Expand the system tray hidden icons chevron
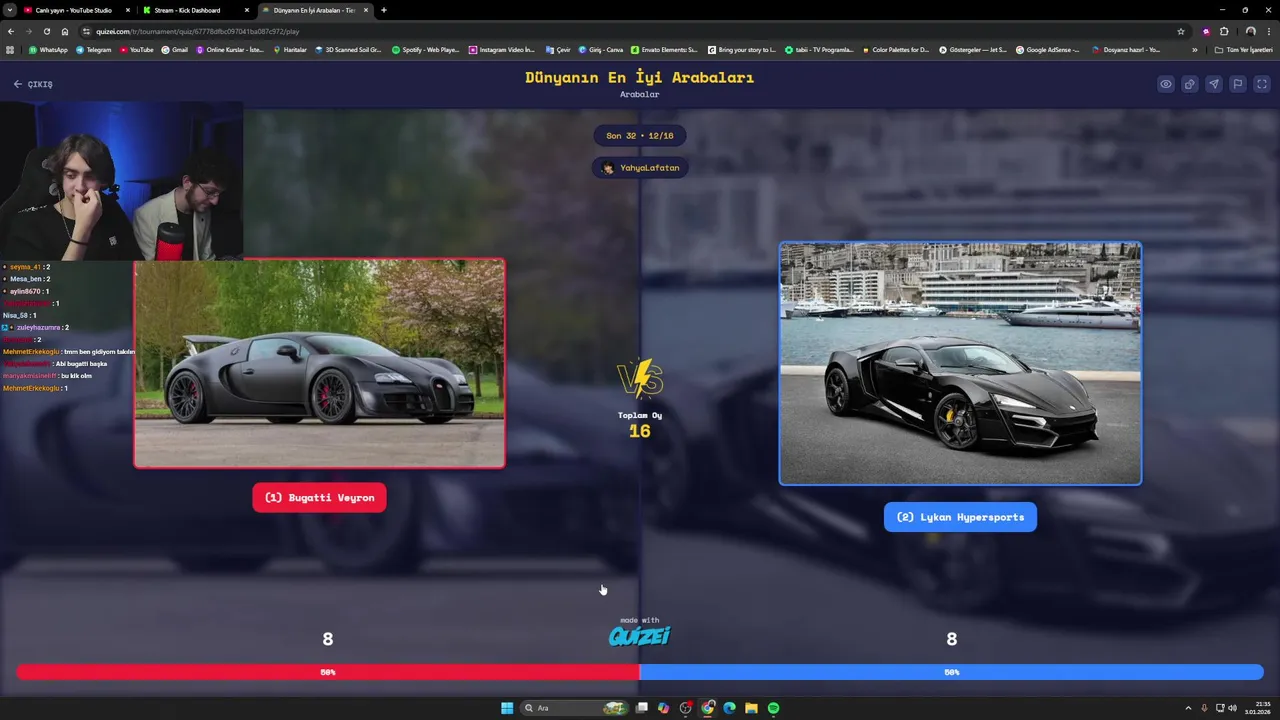The width and height of the screenshot is (1280, 720). click(x=1188, y=708)
